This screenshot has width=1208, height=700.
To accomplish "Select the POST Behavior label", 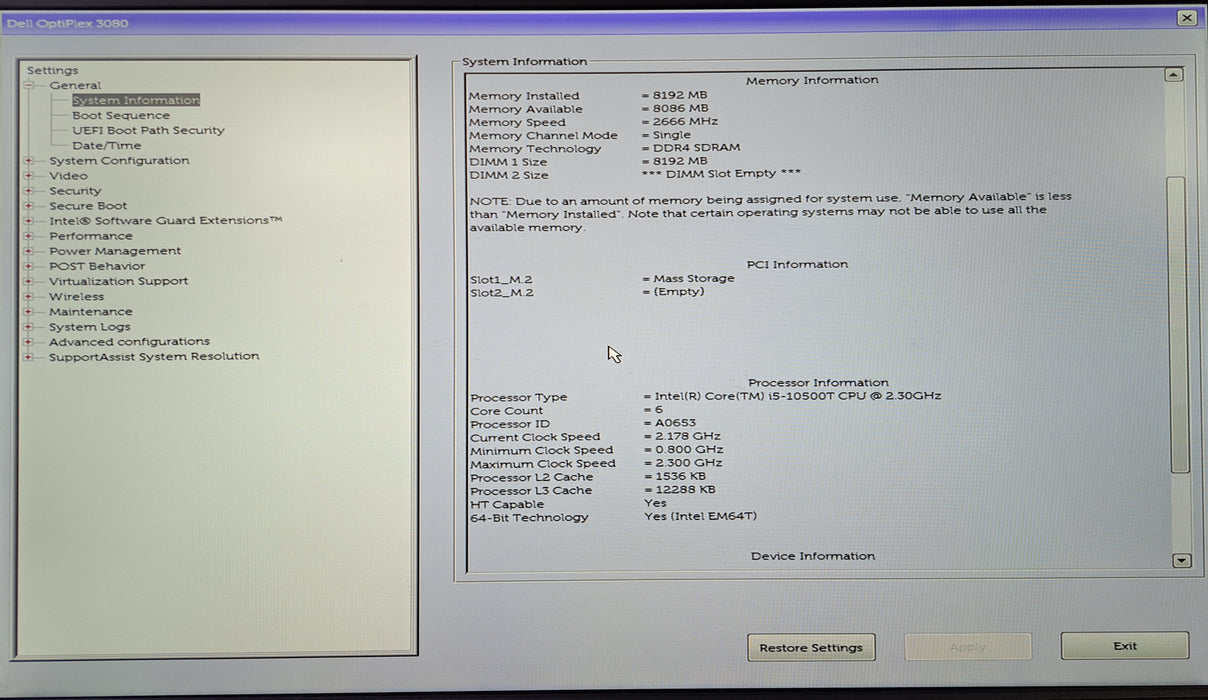I will click(97, 266).
